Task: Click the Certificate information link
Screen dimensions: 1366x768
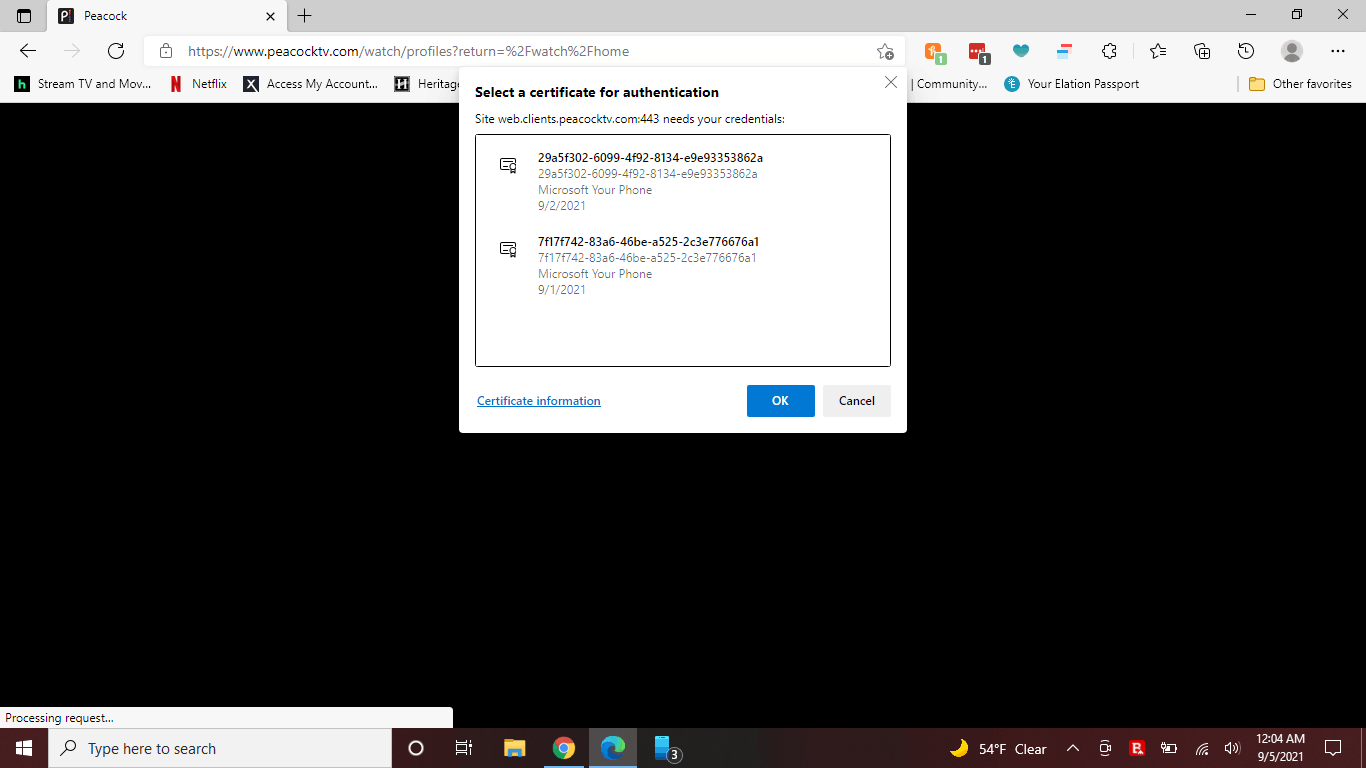Action: click(538, 400)
